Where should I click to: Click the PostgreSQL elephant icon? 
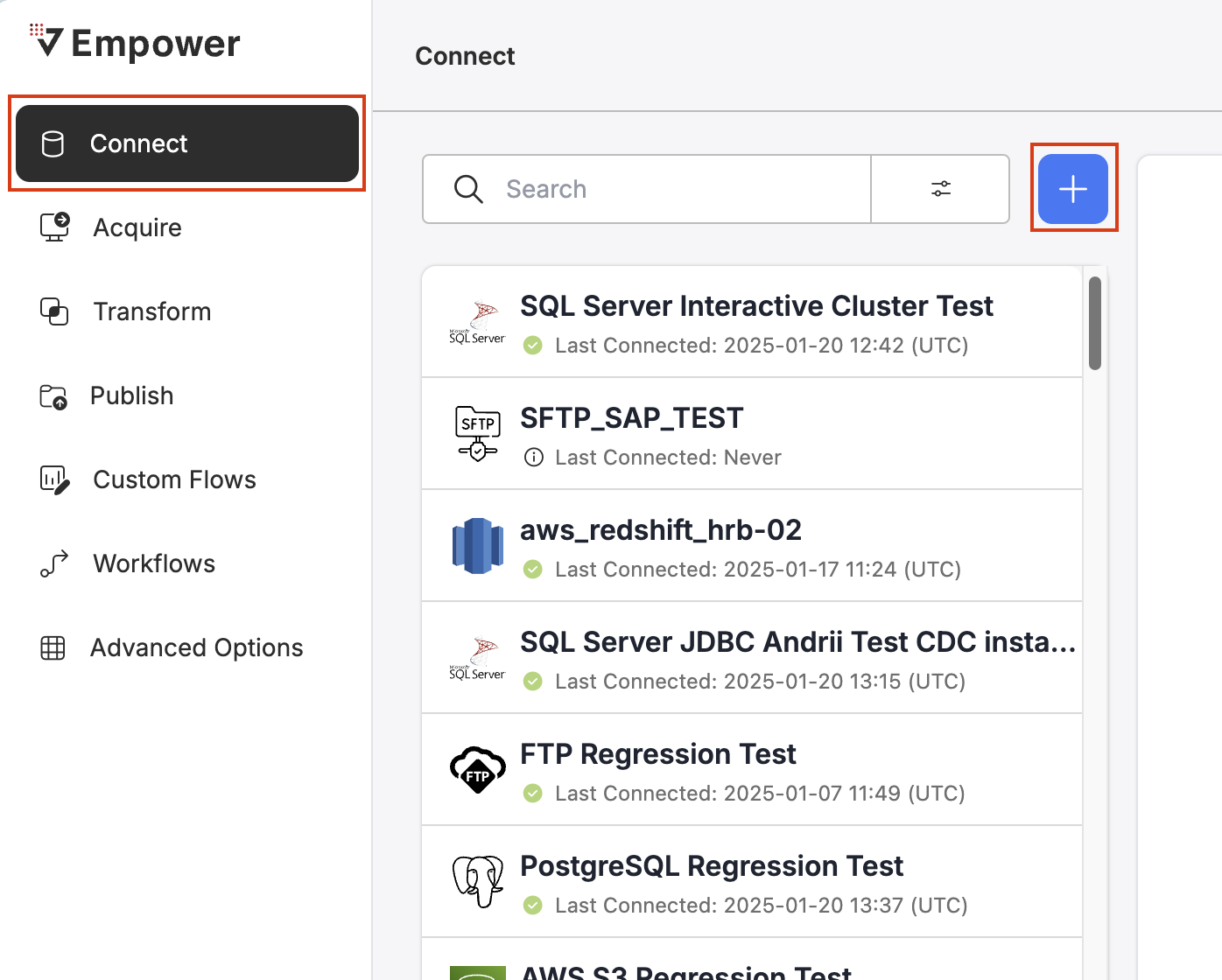pos(478,881)
